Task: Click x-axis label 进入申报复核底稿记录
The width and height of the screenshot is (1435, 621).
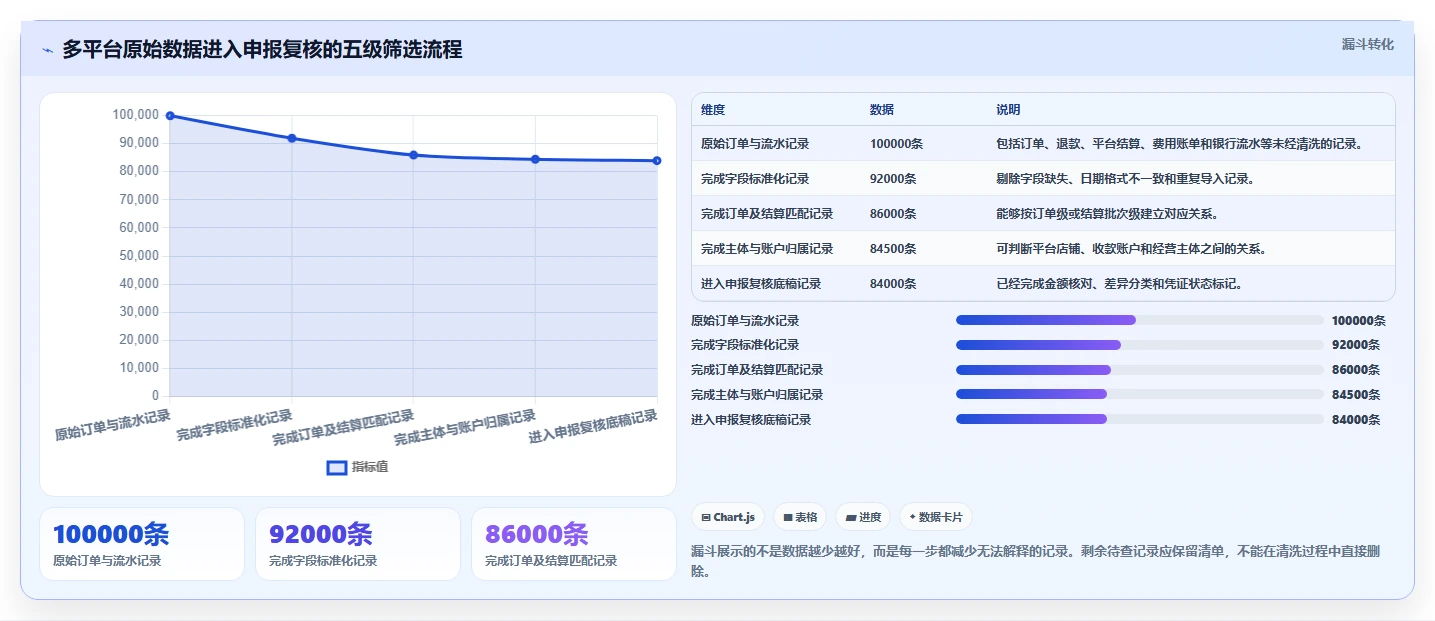Action: click(593, 427)
